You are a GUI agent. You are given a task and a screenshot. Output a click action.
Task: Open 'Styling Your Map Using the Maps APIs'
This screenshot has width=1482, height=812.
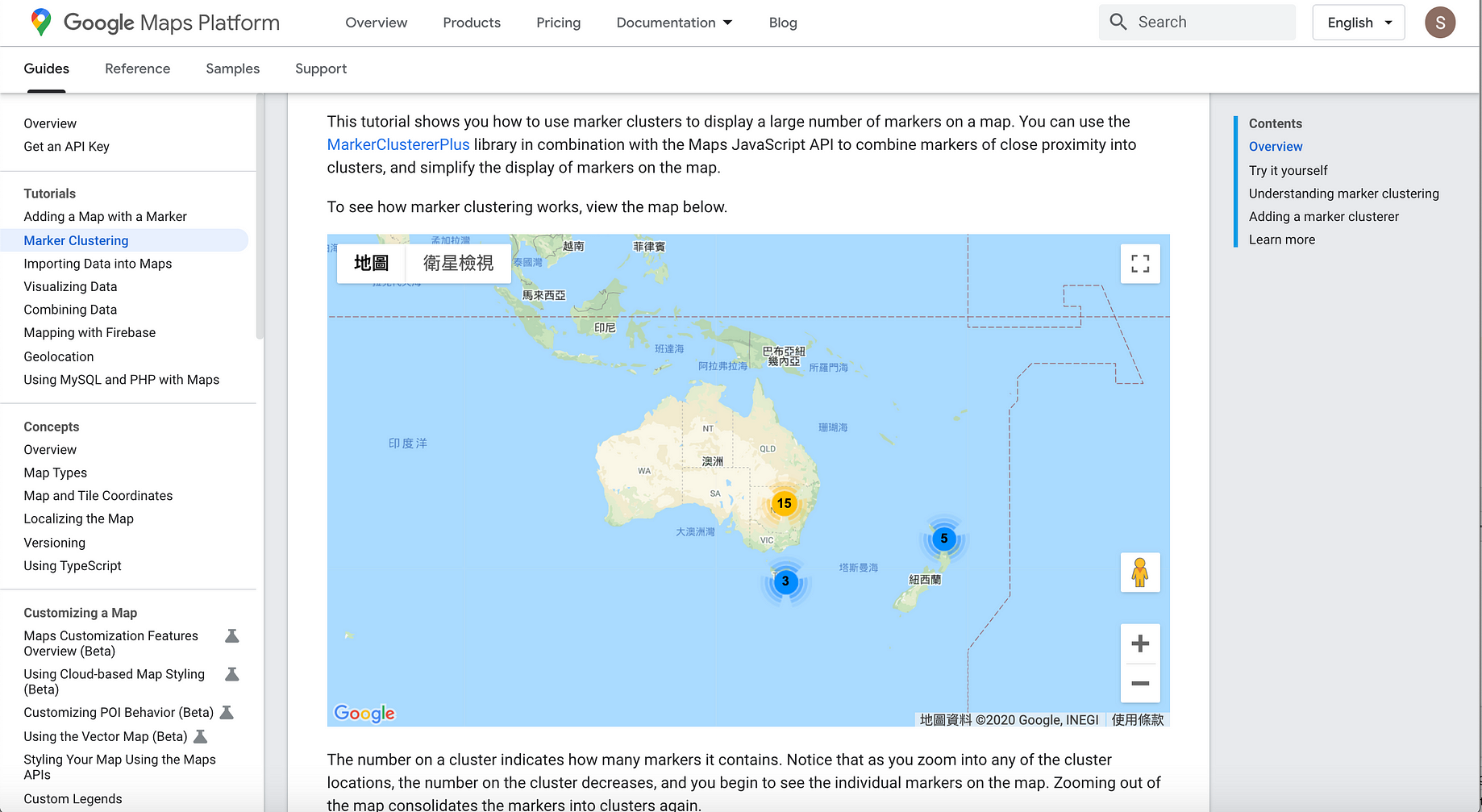pos(120,767)
